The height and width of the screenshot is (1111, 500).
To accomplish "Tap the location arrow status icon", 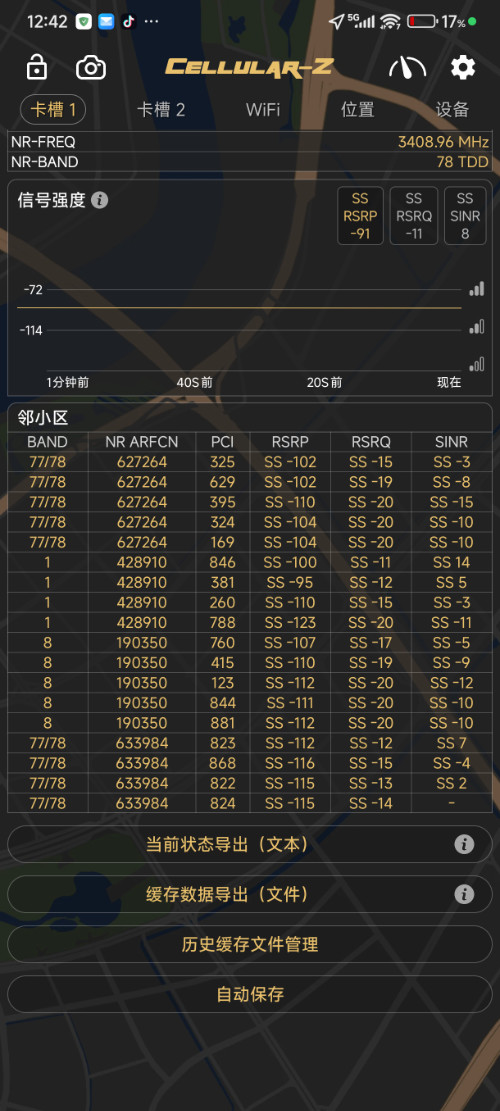I will [336, 21].
